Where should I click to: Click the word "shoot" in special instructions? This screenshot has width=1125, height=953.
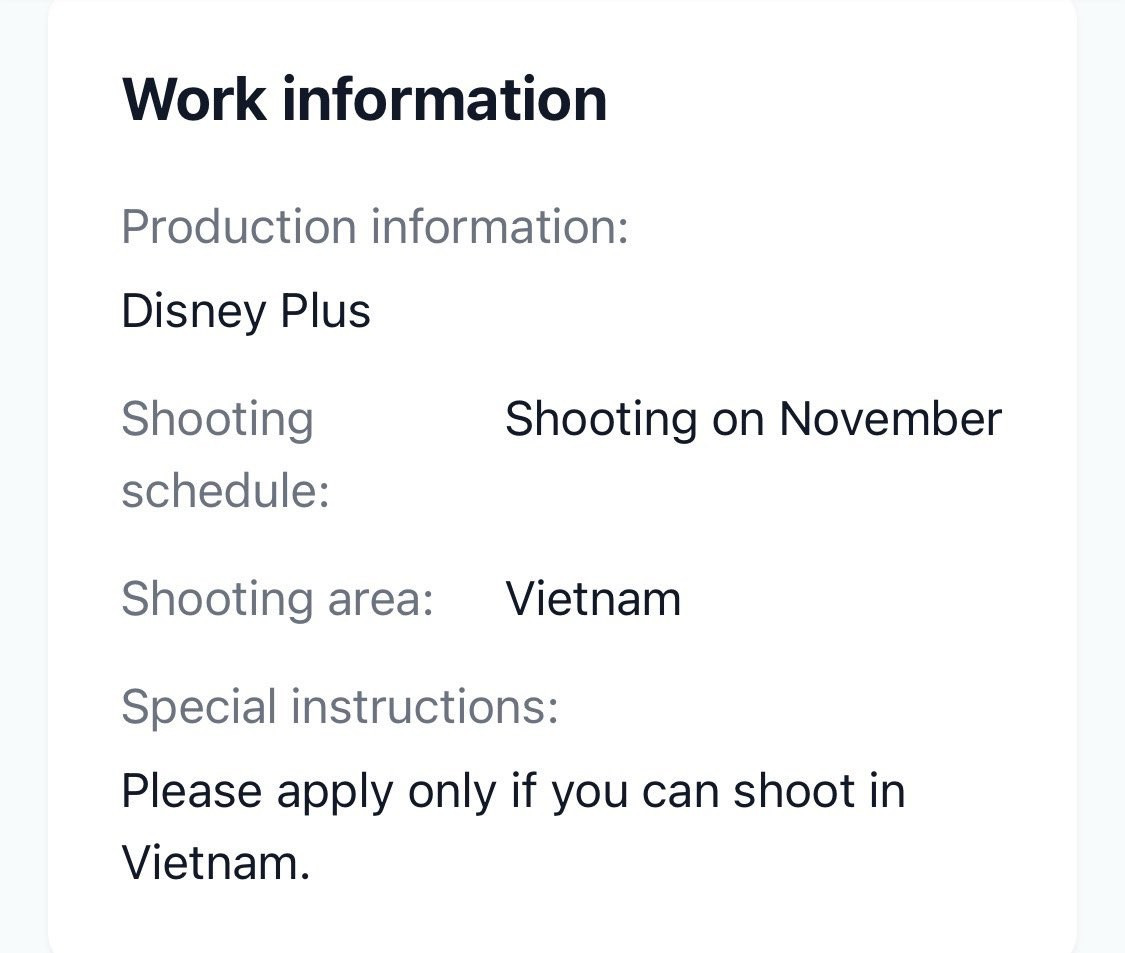(x=795, y=791)
